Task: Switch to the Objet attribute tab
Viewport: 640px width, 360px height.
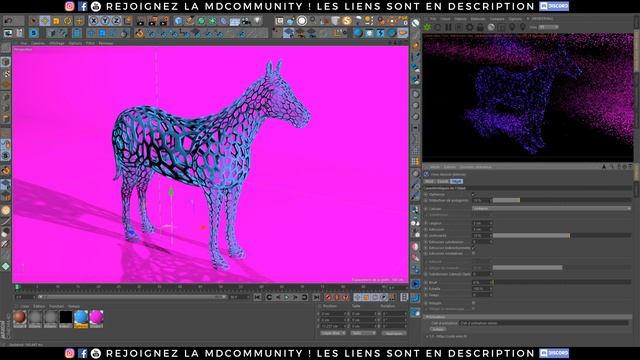Action: coord(456,181)
